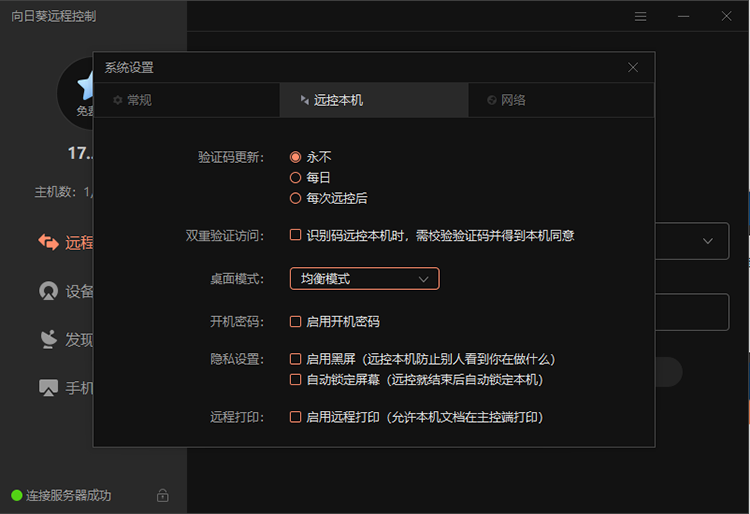Open the dropdown chevron behind the dialog
The image size is (750, 514).
coord(708,241)
